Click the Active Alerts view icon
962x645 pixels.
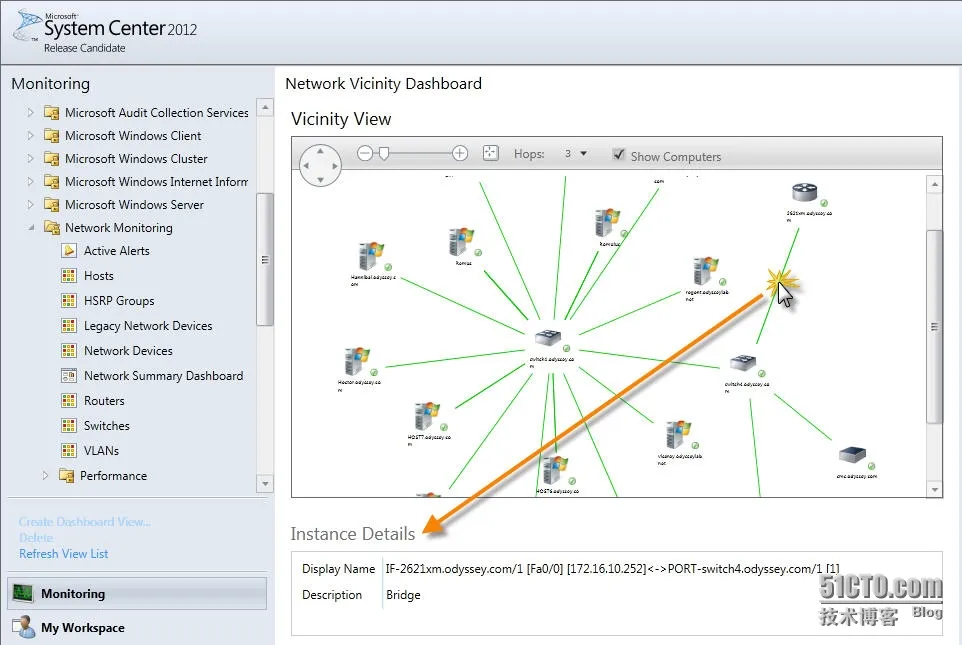coord(69,250)
